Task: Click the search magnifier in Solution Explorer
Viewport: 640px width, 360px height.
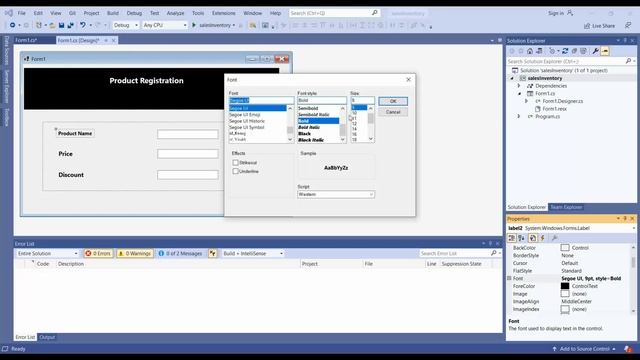Action: 628,61
